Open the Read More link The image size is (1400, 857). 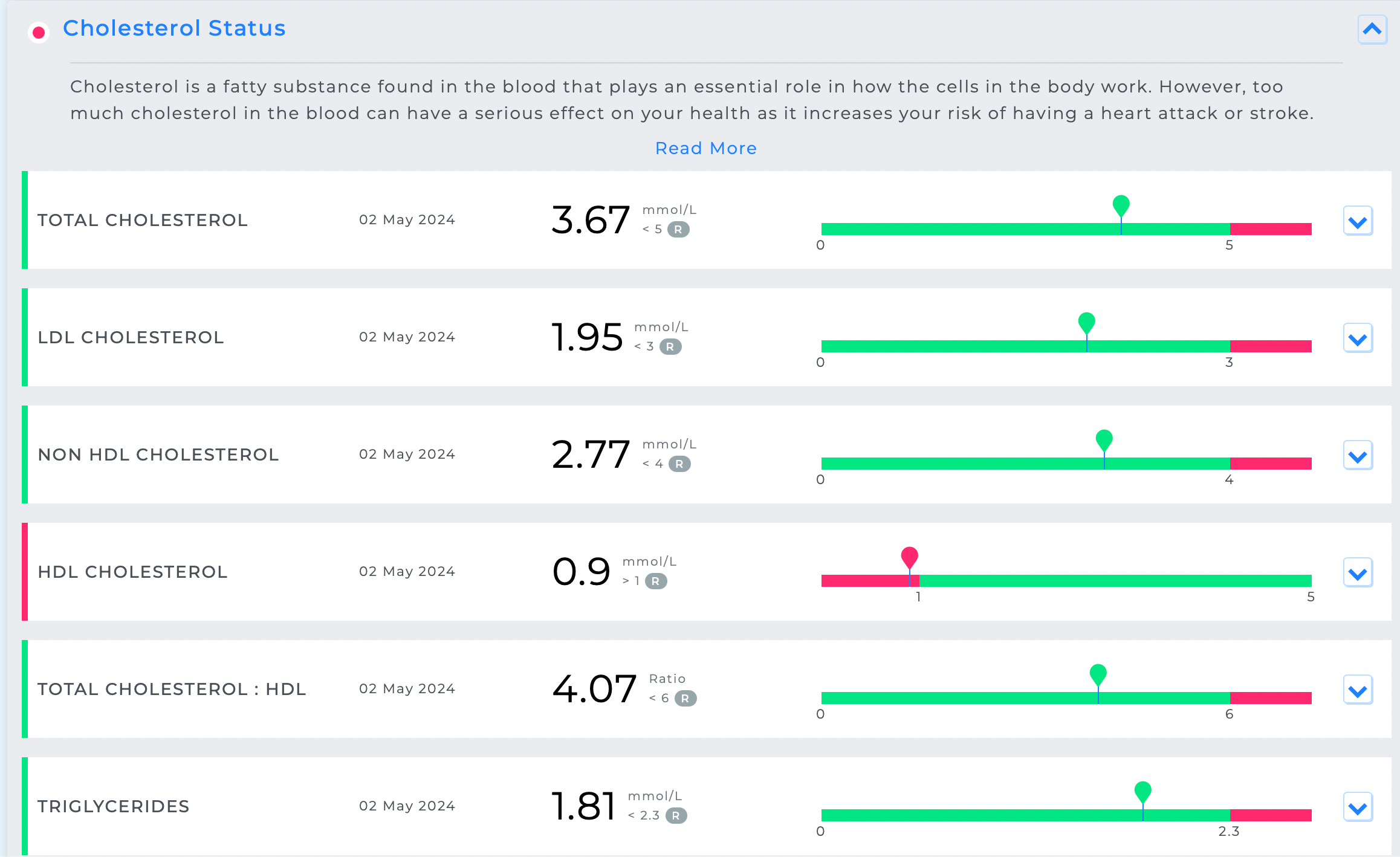[x=705, y=148]
